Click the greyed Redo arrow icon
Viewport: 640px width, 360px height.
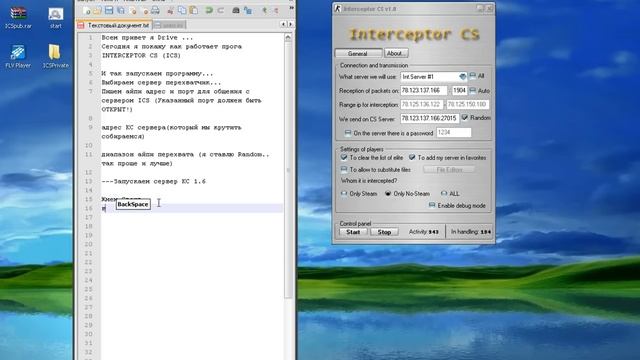click(x=221, y=10)
